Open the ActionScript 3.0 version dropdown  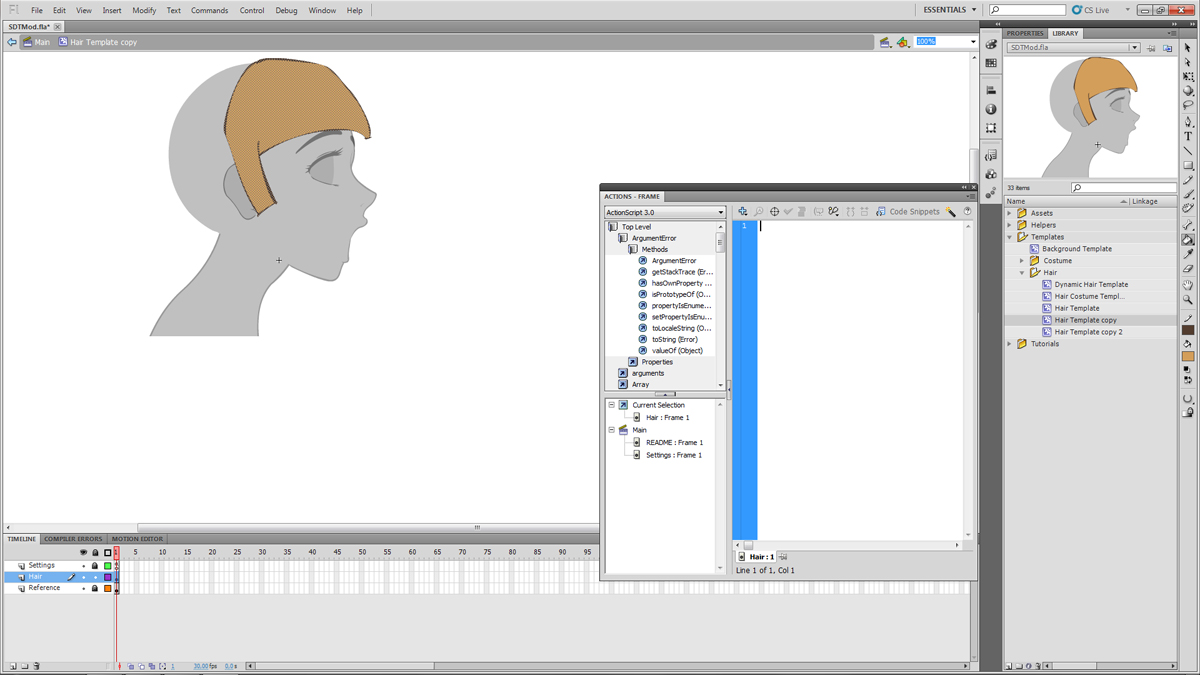[665, 212]
